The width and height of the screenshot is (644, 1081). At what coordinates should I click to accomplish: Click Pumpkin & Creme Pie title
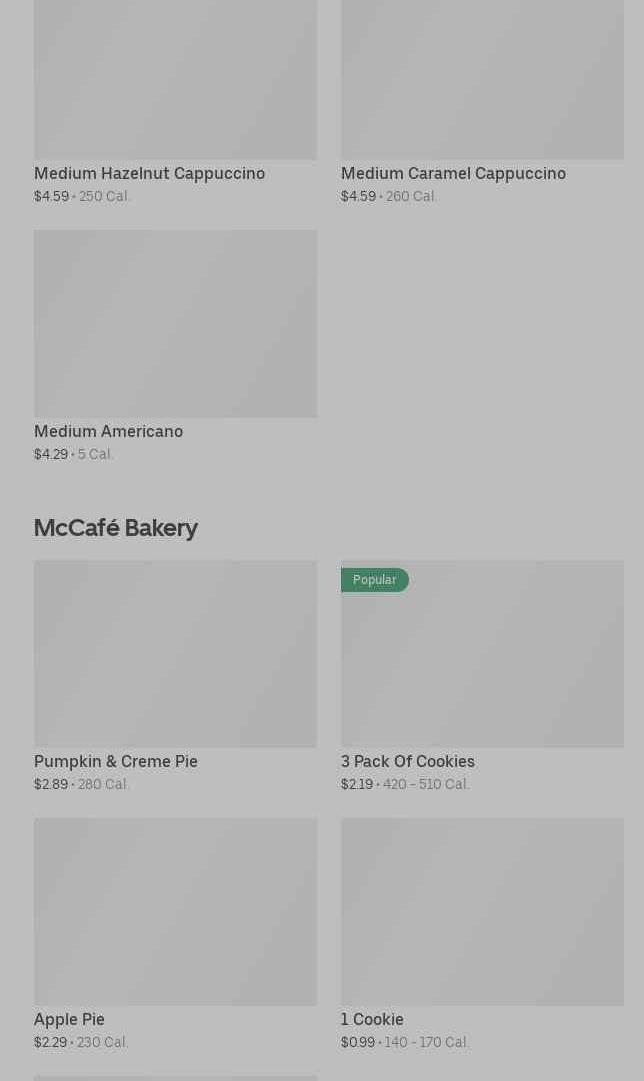click(x=116, y=761)
